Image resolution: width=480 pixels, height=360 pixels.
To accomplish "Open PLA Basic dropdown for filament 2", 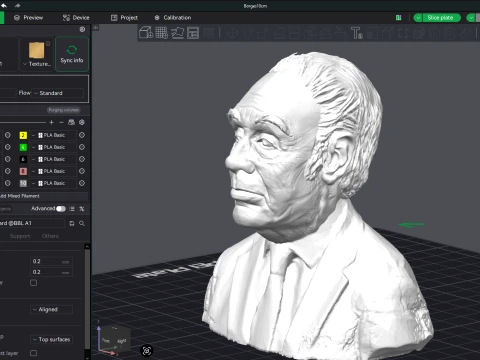I will [x=53, y=135].
